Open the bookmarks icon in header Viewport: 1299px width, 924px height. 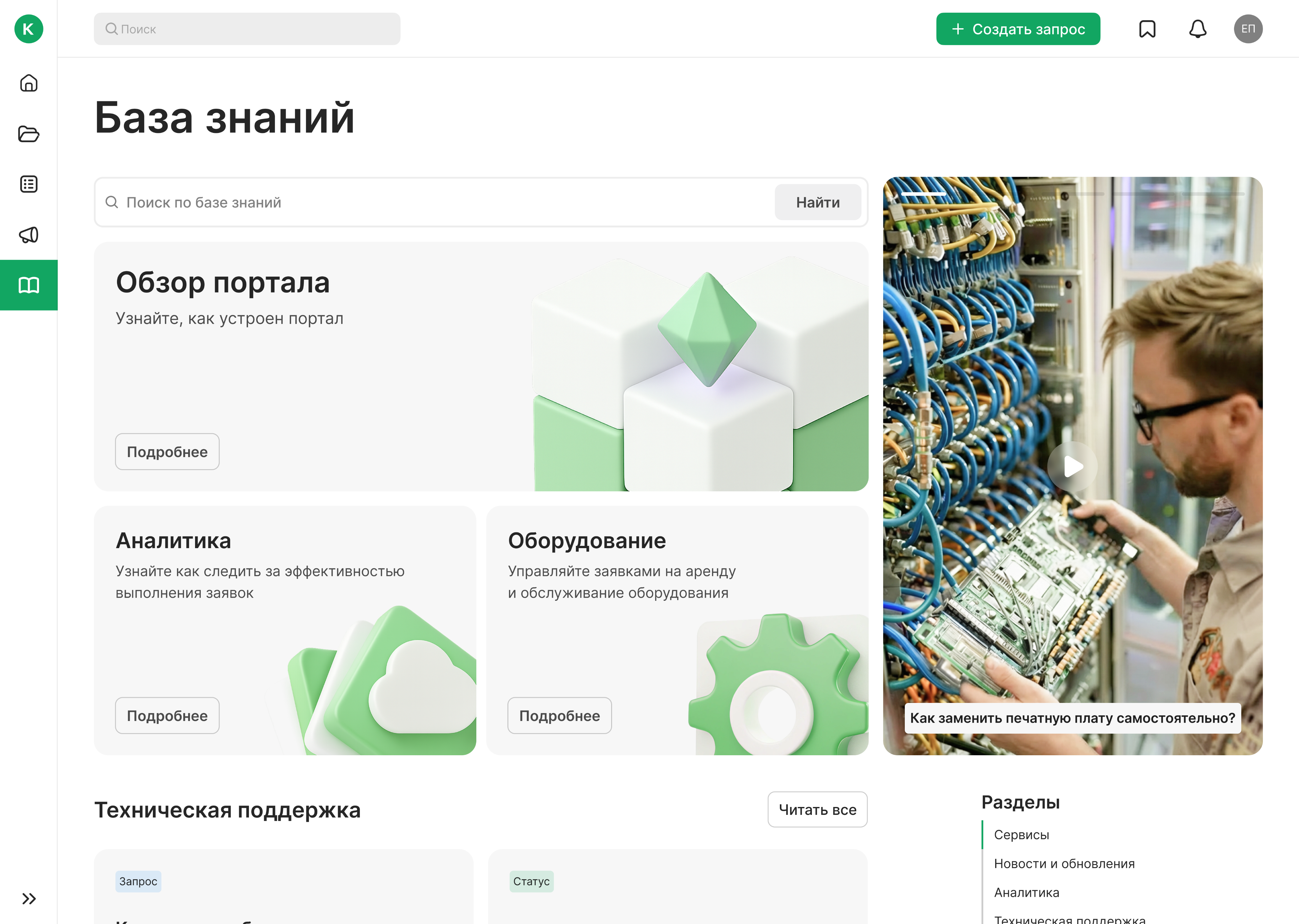coord(1147,29)
